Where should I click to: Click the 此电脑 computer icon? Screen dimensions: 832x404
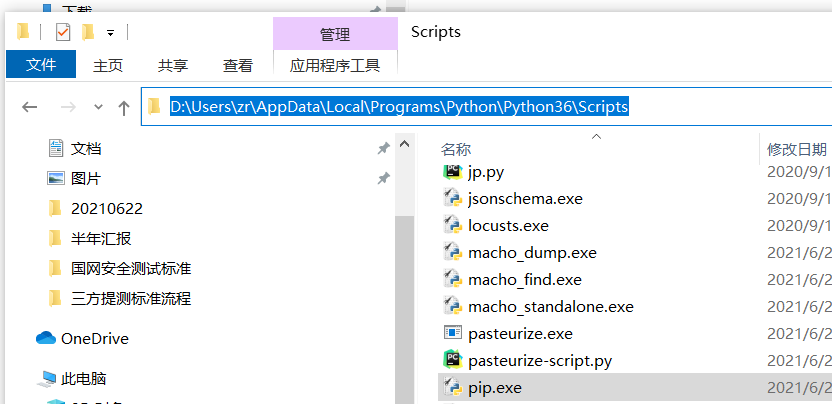click(46, 379)
